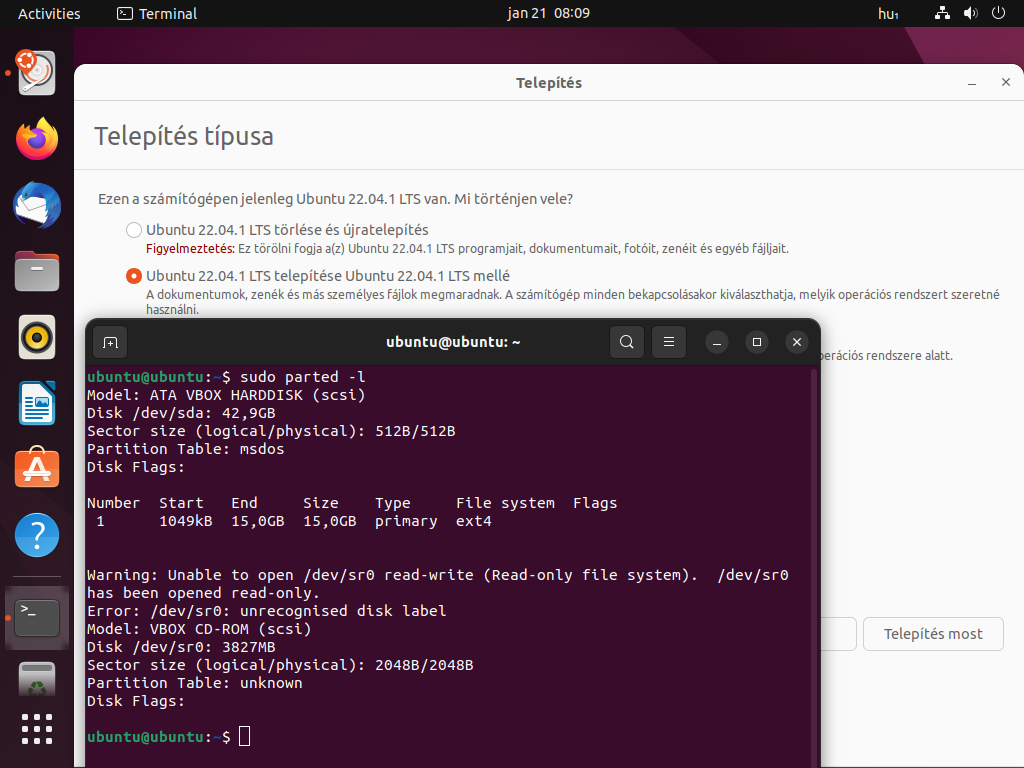
Task: Select 'Ubuntu 22.04.1 LTS törlése és újratelepítés' radio
Action: (134, 230)
